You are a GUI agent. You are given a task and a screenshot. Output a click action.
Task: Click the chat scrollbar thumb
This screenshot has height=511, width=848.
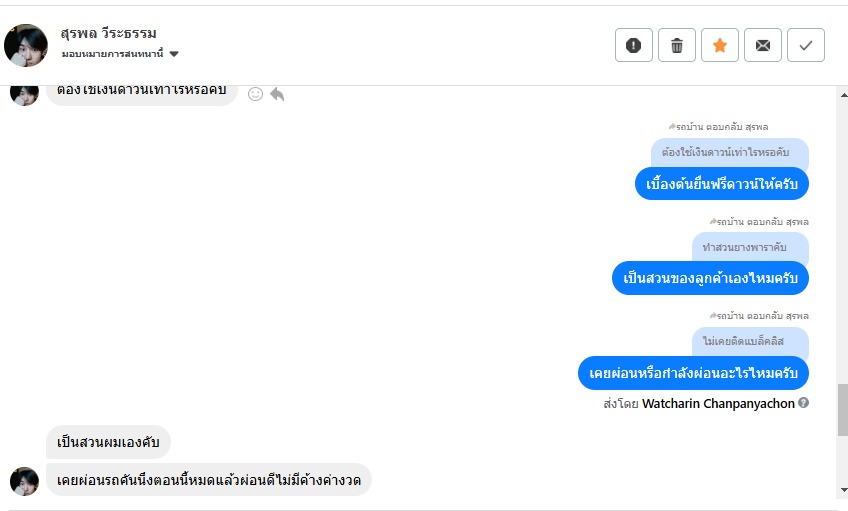pos(842,410)
